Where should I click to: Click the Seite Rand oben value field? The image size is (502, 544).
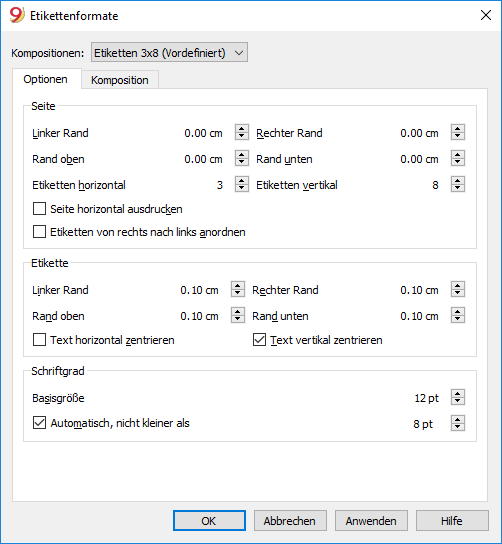(x=203, y=159)
